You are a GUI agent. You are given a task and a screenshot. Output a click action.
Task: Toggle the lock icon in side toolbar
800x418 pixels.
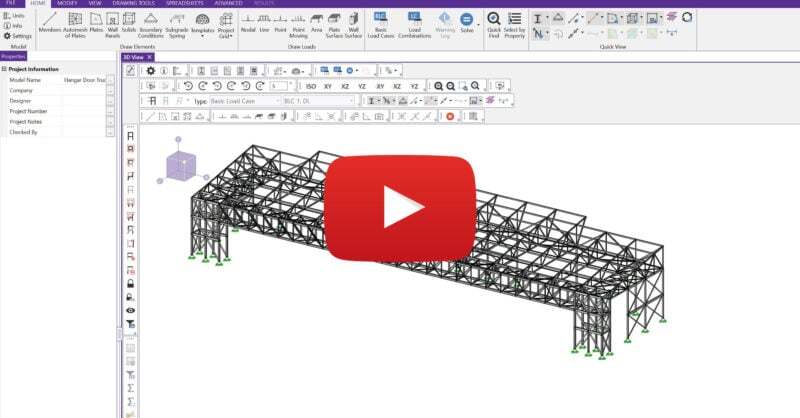130,284
